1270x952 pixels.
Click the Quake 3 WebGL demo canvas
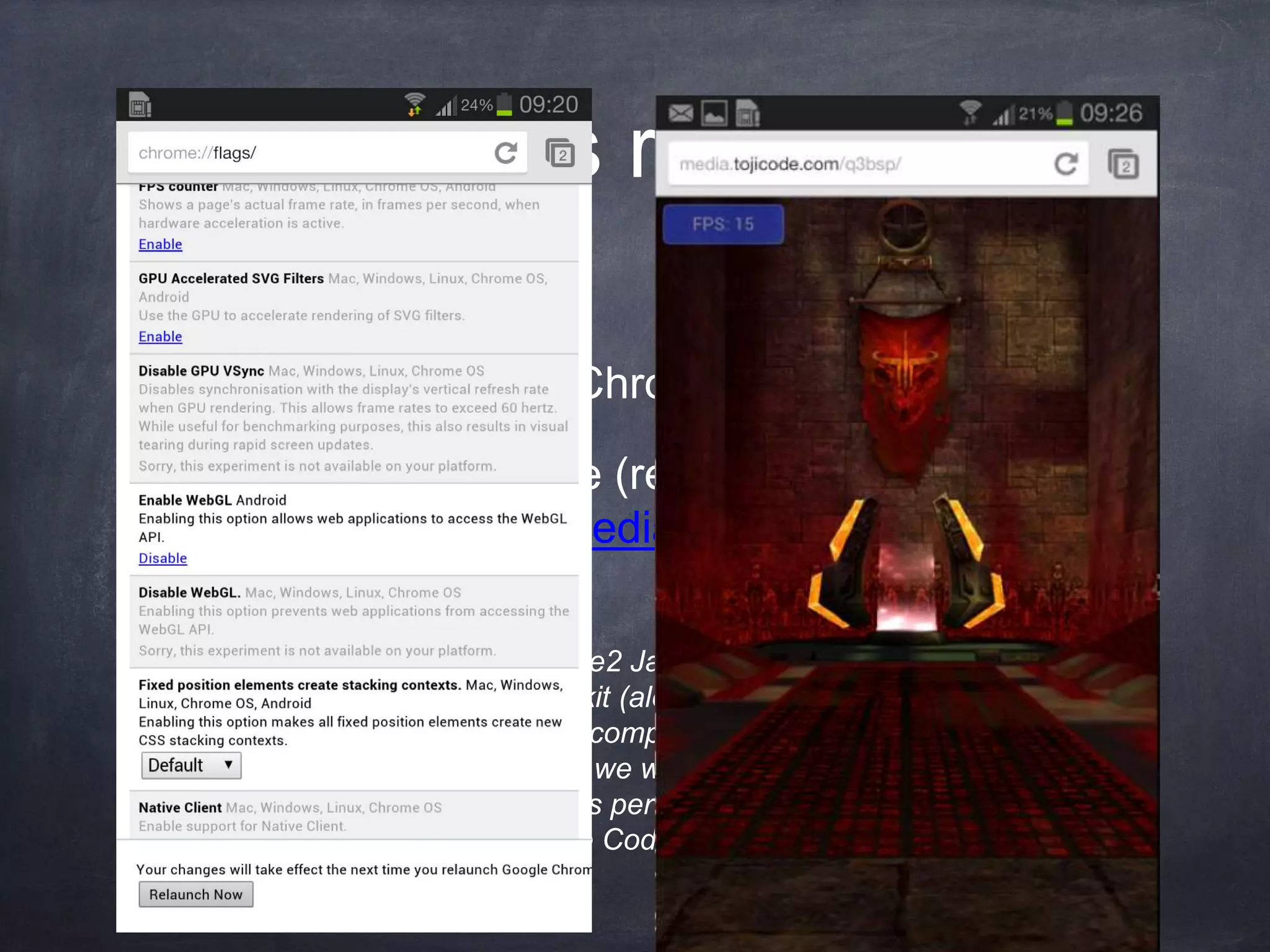click(907, 574)
